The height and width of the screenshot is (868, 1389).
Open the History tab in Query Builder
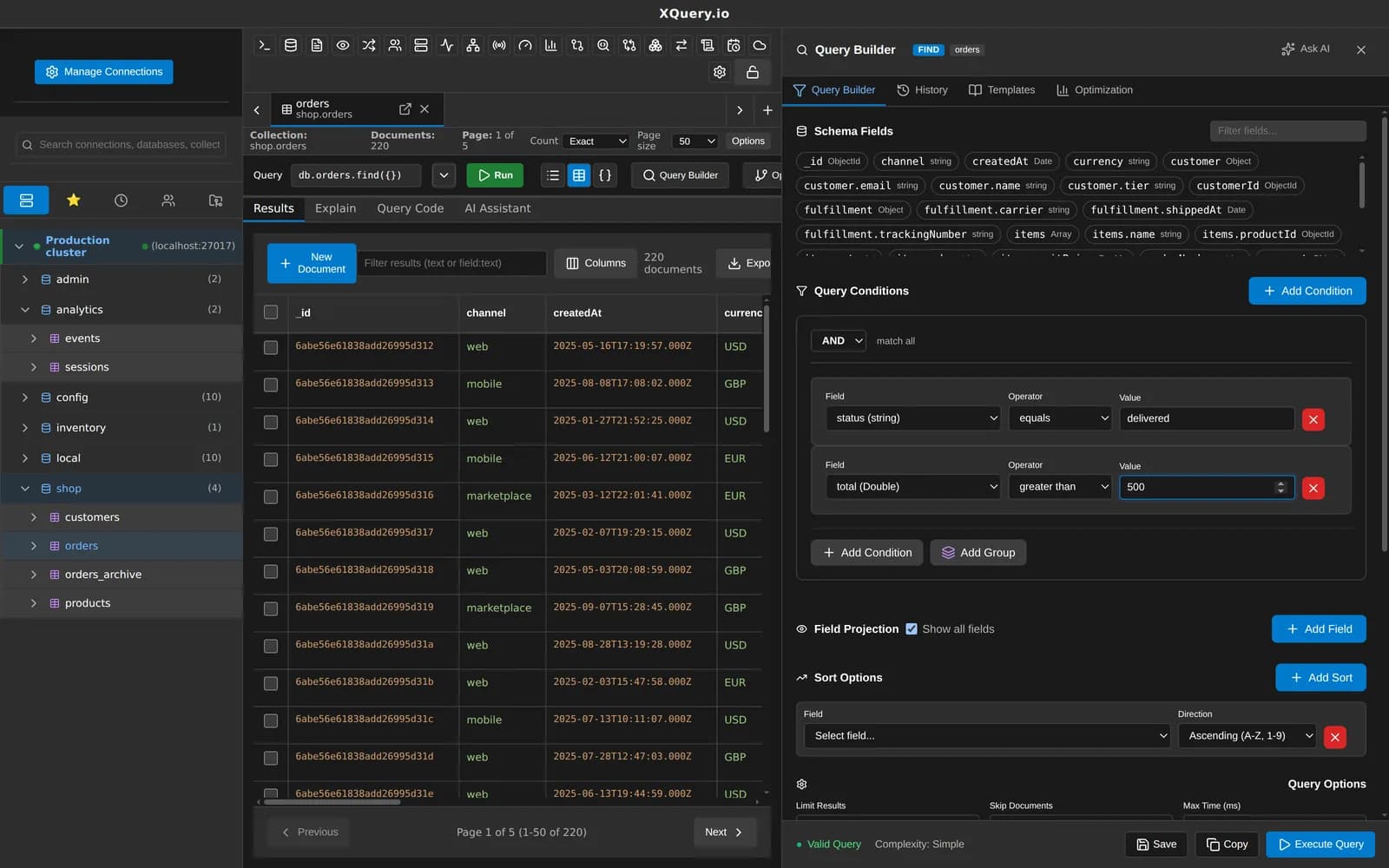(922, 89)
